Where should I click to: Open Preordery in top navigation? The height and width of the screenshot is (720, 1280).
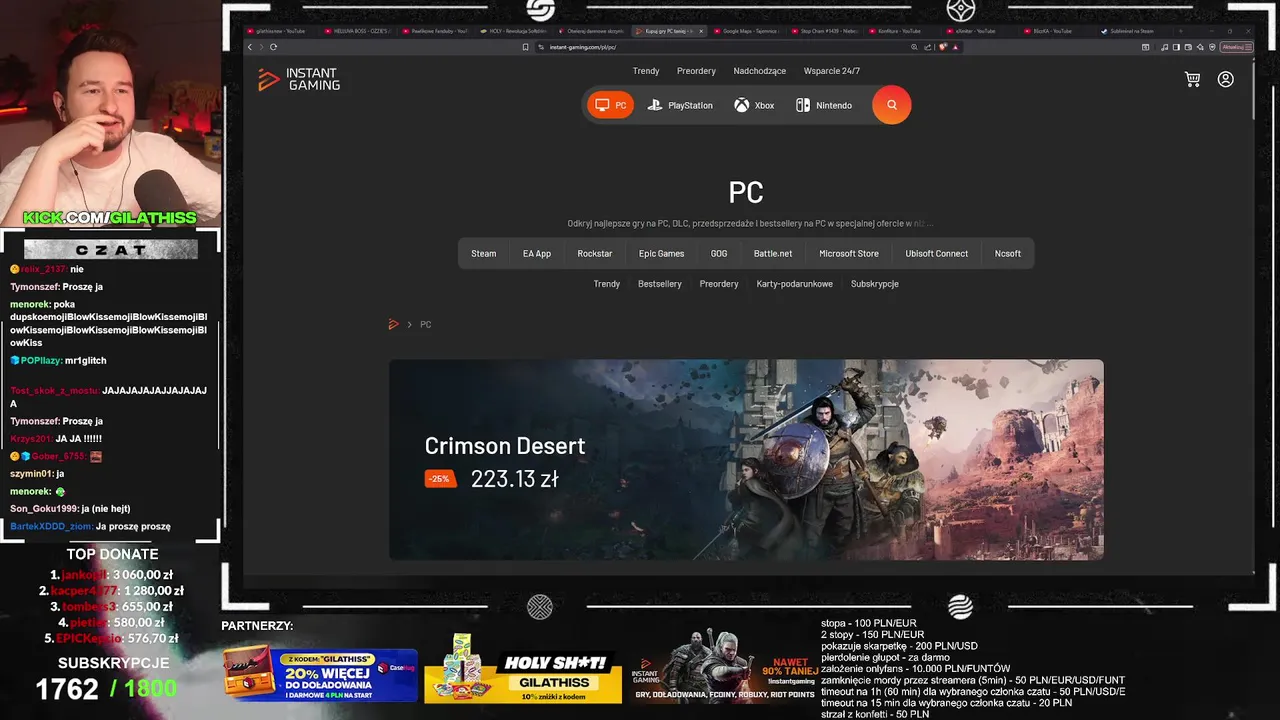pos(696,71)
